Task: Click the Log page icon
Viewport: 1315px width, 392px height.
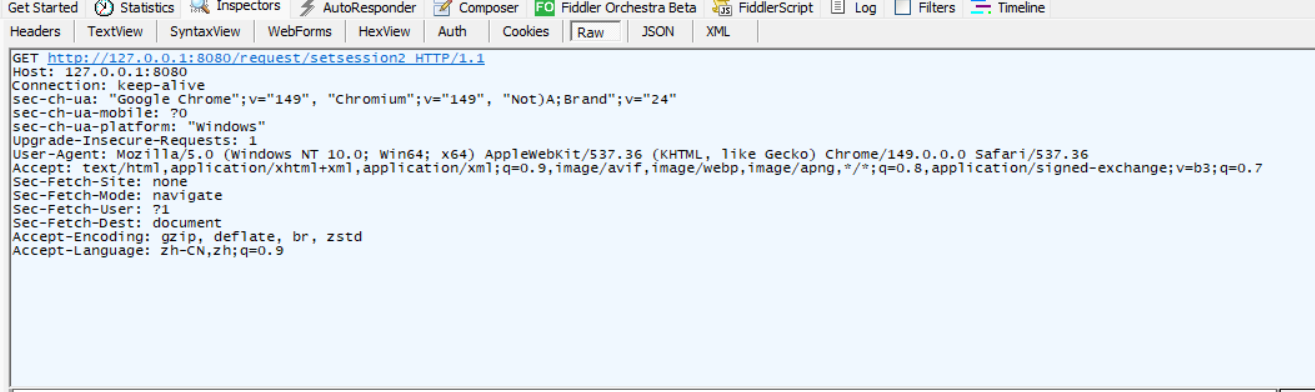Action: click(838, 8)
